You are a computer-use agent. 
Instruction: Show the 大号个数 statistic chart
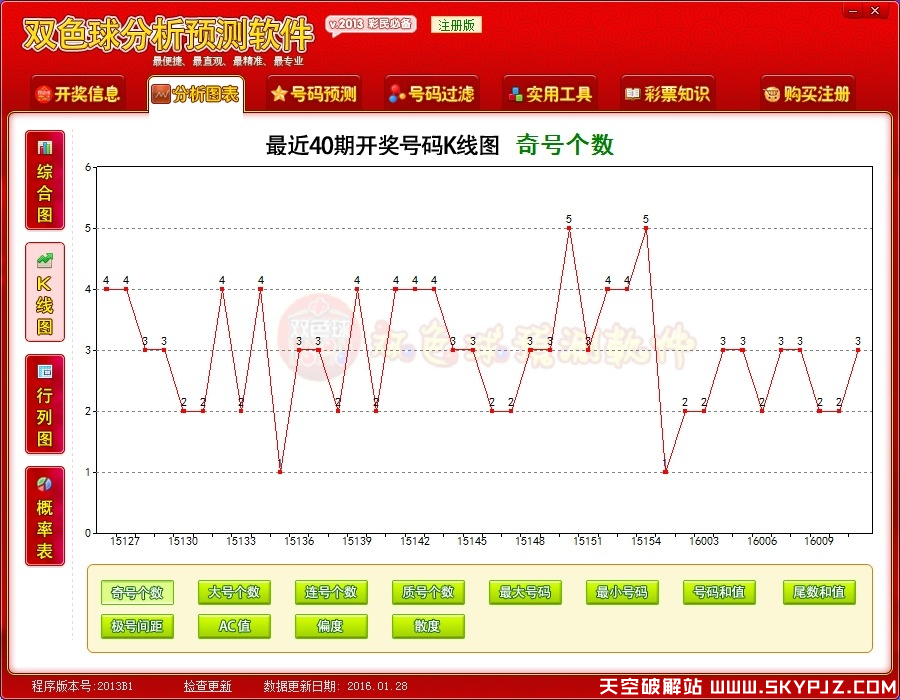[x=234, y=592]
